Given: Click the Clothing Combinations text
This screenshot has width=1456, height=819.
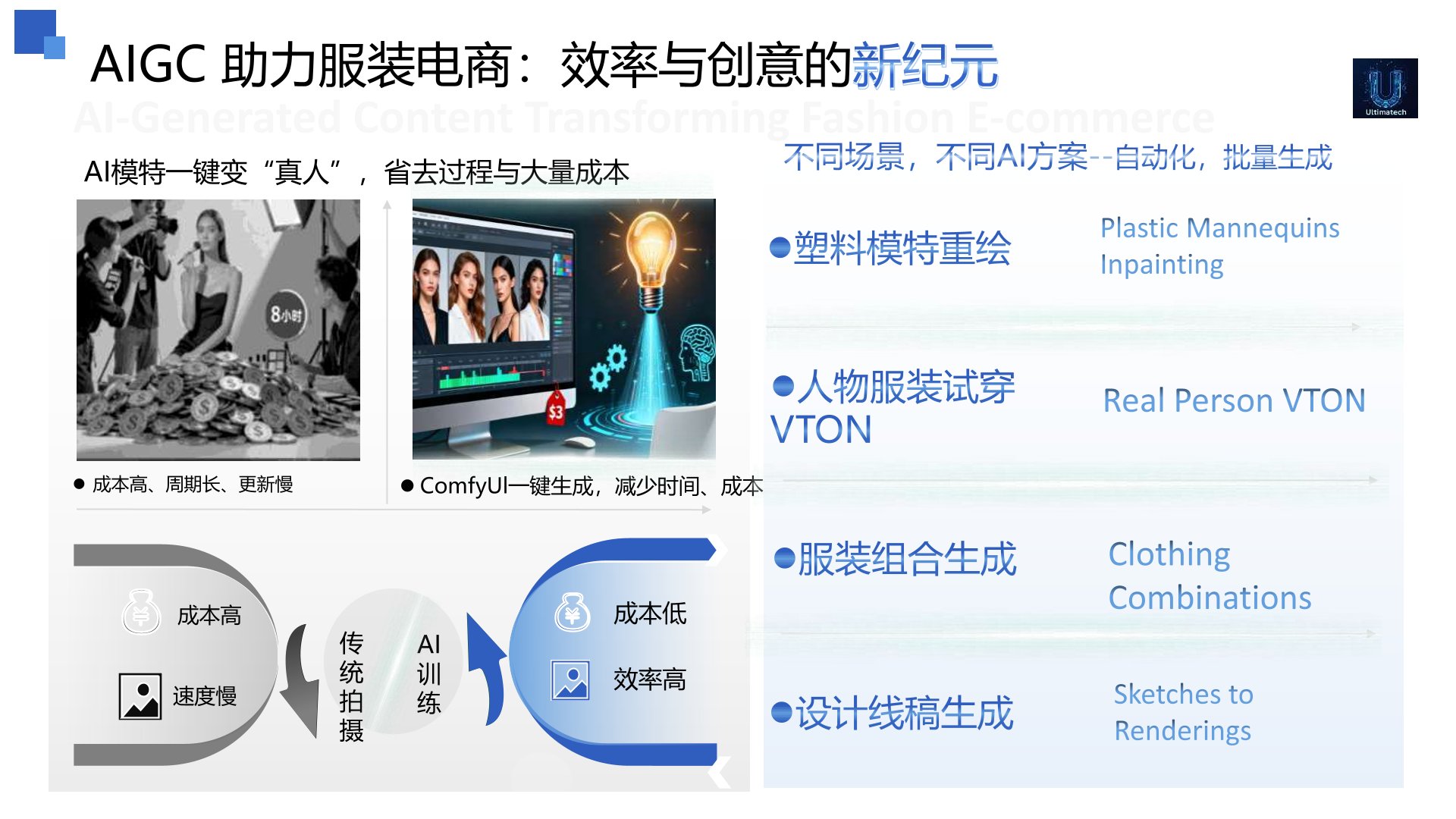Looking at the screenshot, I should pyautogui.click(x=1210, y=576).
